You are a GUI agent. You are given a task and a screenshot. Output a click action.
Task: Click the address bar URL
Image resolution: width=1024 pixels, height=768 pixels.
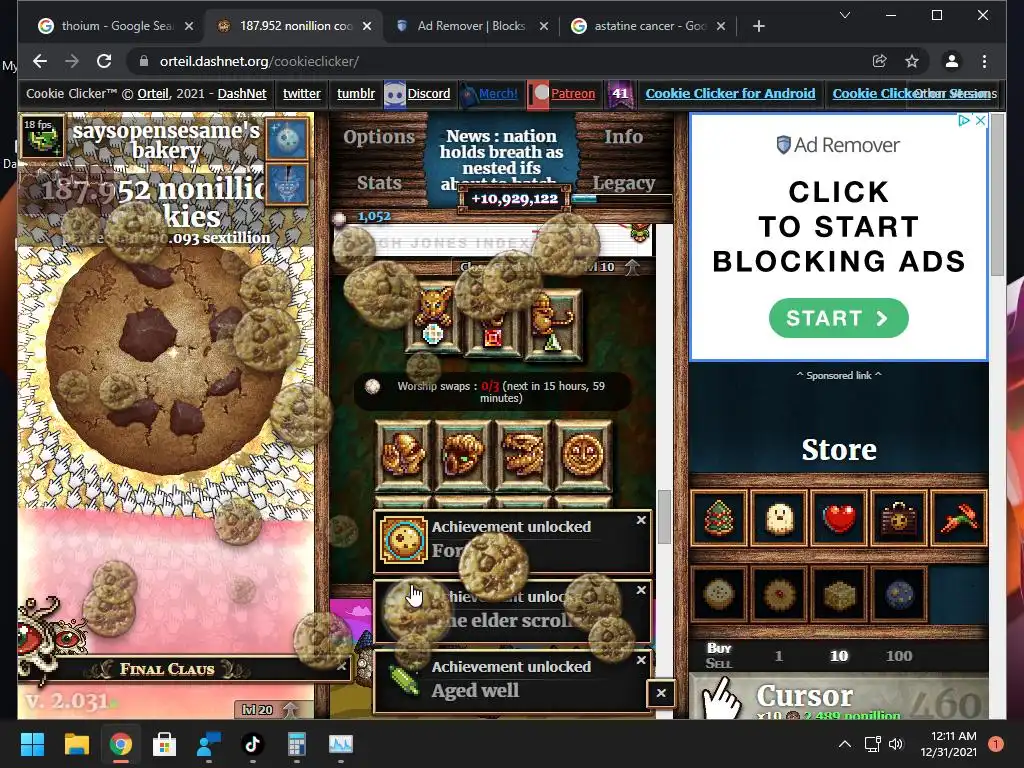tap(259, 61)
